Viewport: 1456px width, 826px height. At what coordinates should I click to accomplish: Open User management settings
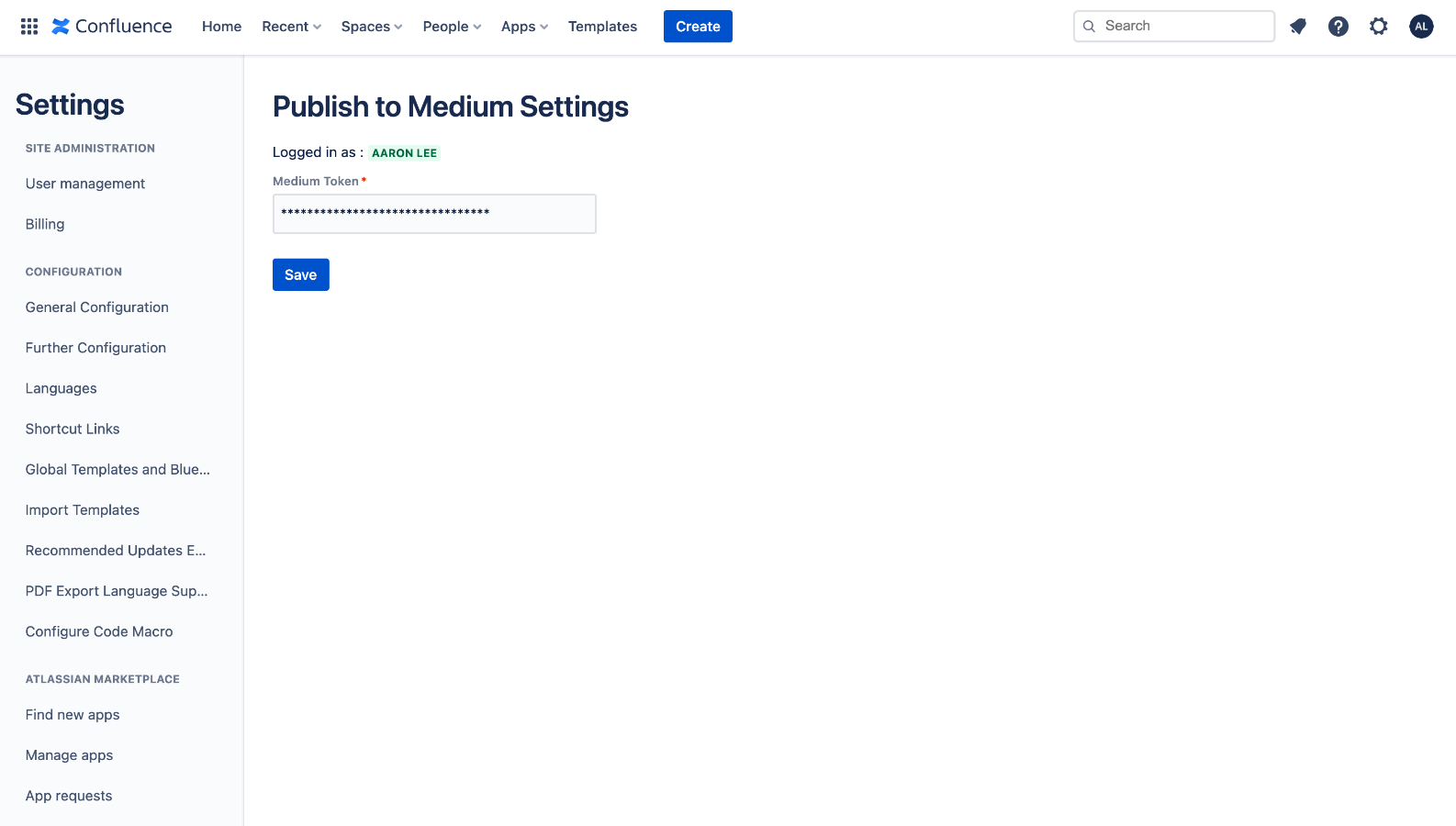coord(85,184)
